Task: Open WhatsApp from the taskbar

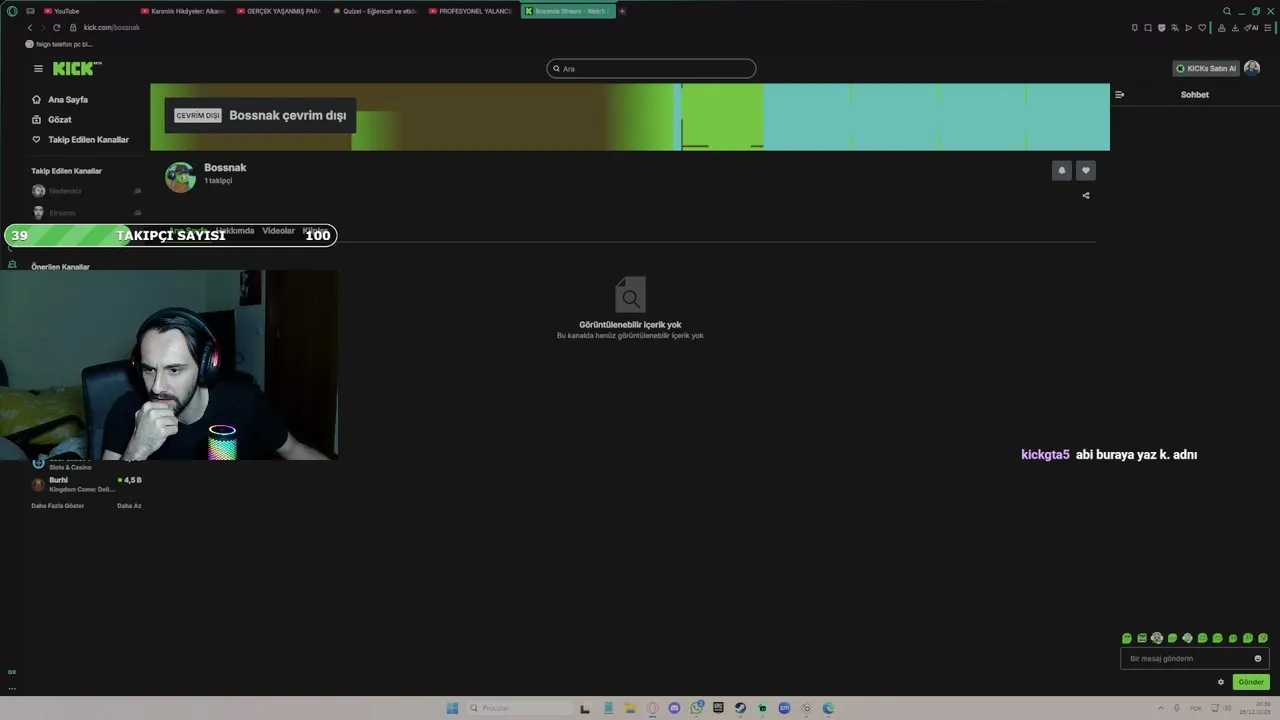Action: (696, 708)
